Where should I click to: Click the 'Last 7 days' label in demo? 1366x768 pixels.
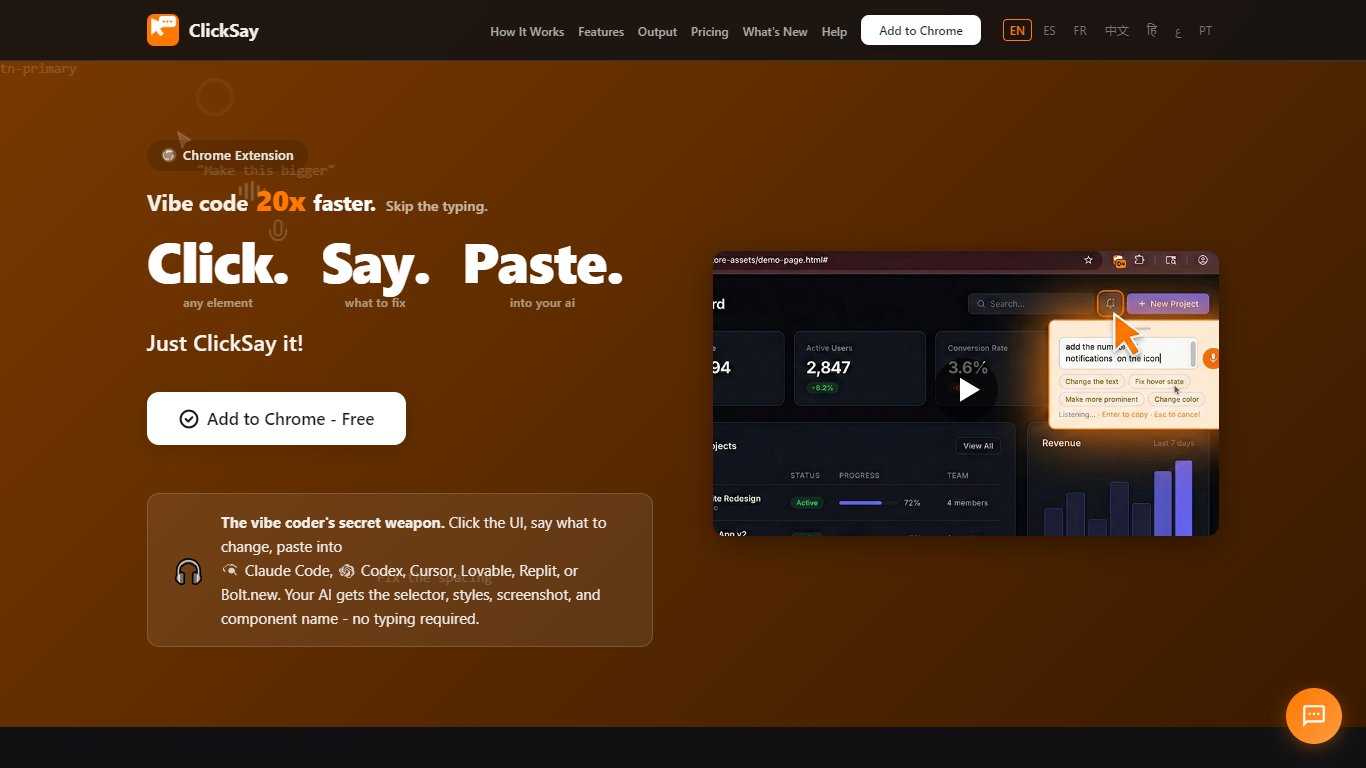[1173, 443]
